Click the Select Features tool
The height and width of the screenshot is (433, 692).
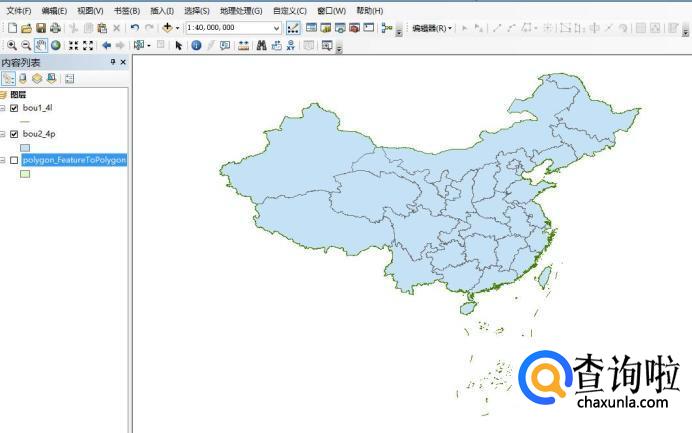coord(139,45)
